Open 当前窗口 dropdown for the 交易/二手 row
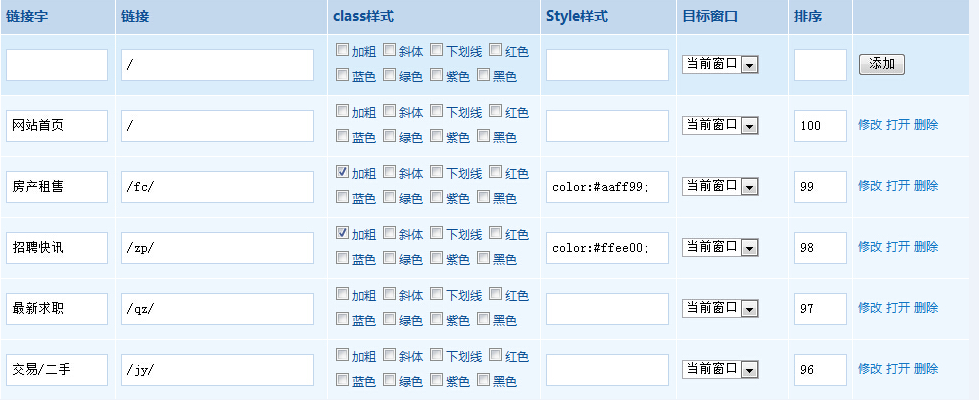Screen dimensions: 979x400 719,369
